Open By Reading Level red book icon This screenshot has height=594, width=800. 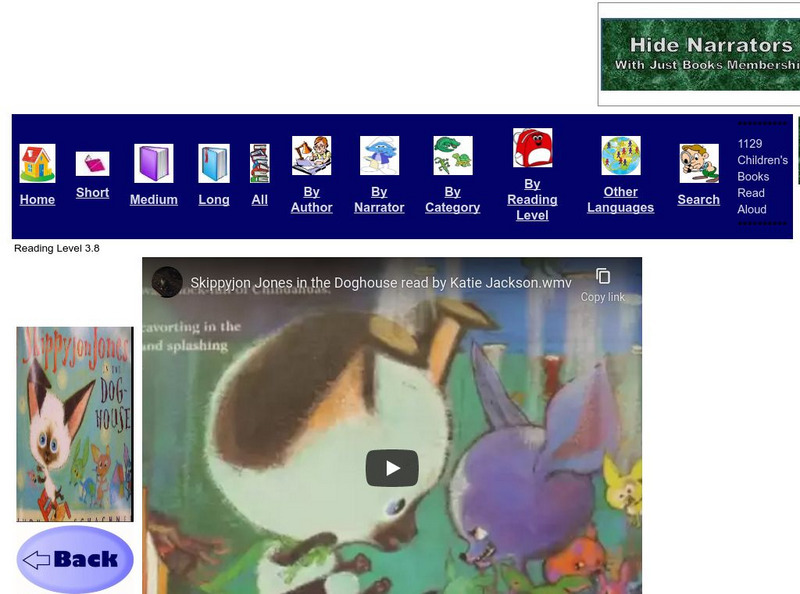(x=533, y=148)
